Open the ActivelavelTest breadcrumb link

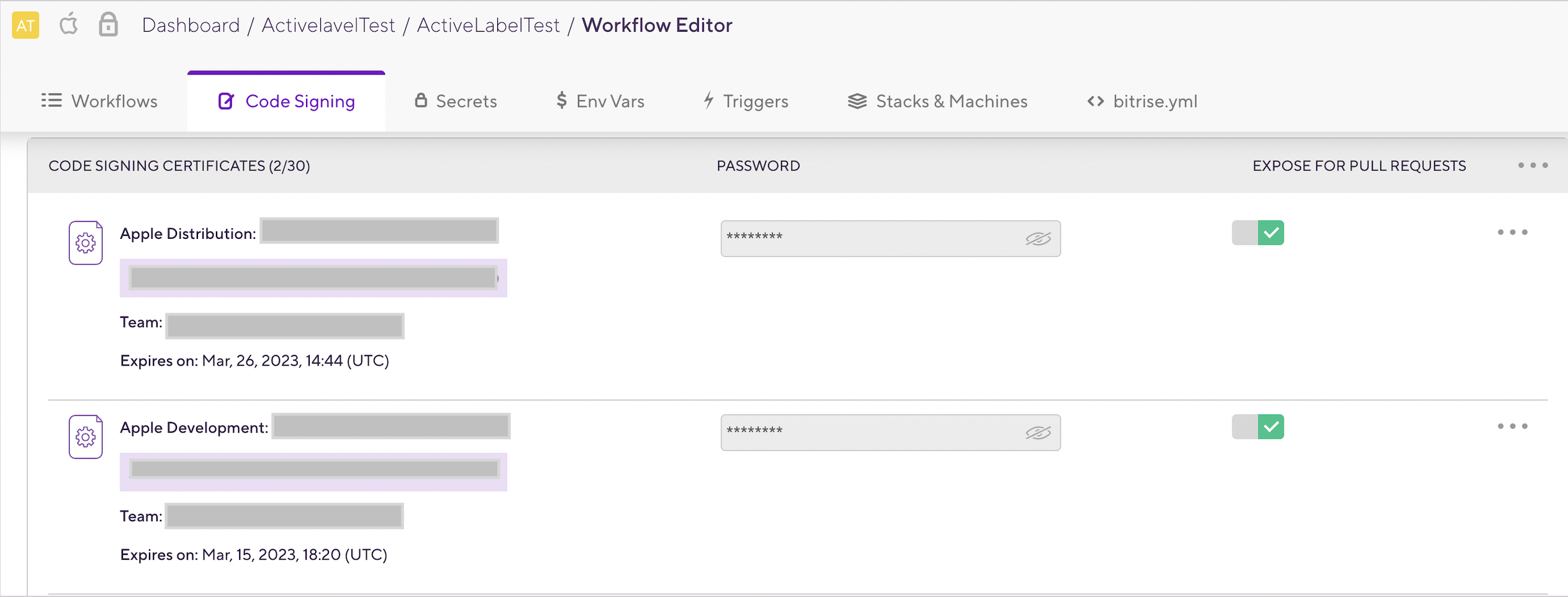tap(328, 25)
